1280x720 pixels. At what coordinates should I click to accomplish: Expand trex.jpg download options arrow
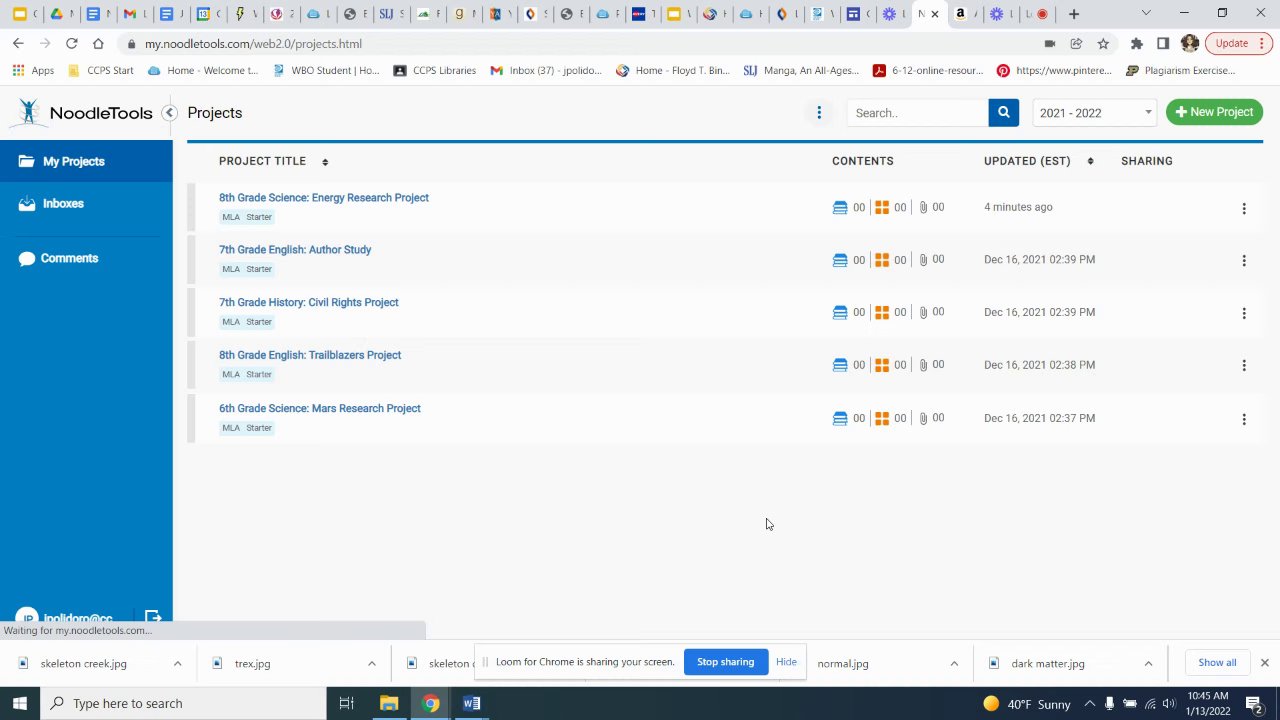371,664
